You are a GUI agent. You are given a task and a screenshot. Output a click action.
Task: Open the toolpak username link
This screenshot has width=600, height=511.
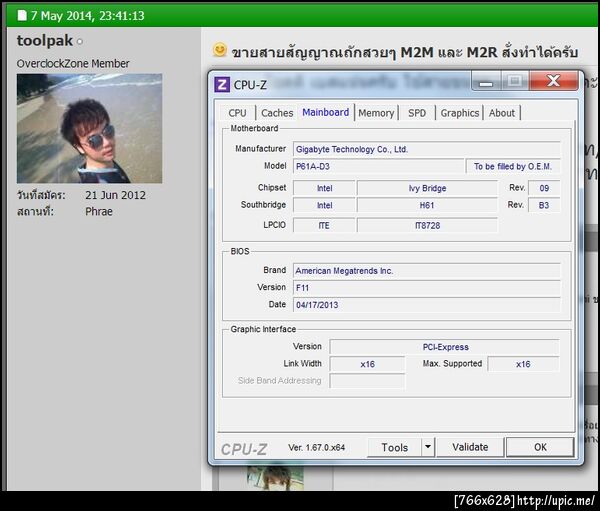click(x=45, y=41)
